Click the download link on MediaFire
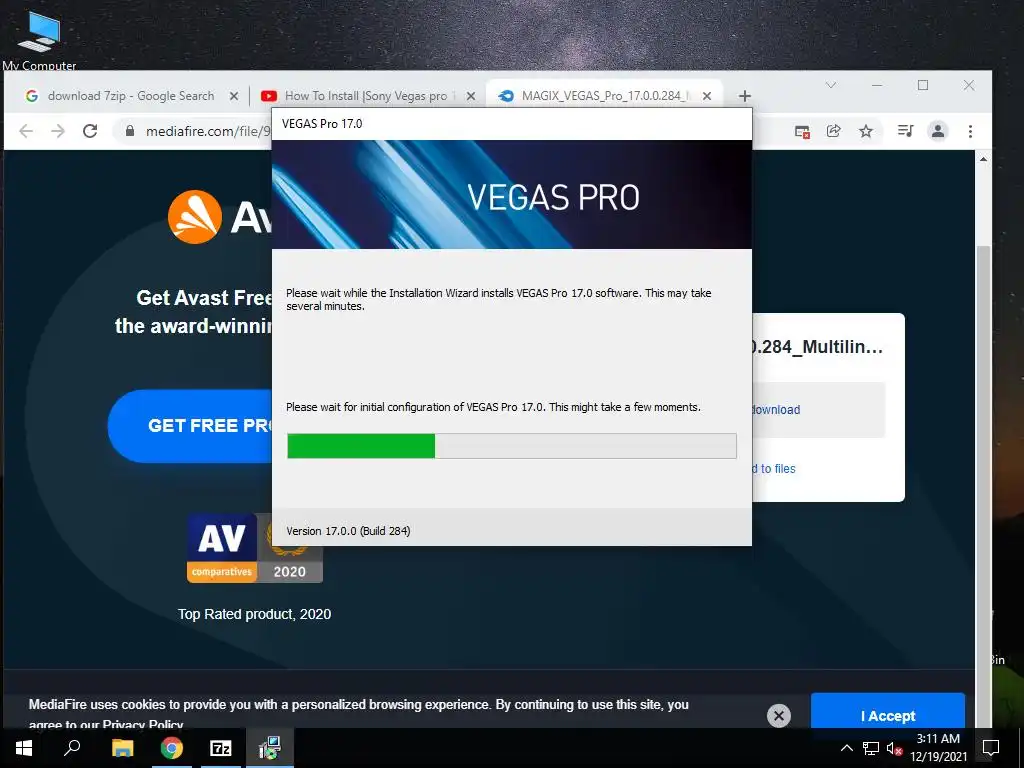 pyautogui.click(x=776, y=409)
